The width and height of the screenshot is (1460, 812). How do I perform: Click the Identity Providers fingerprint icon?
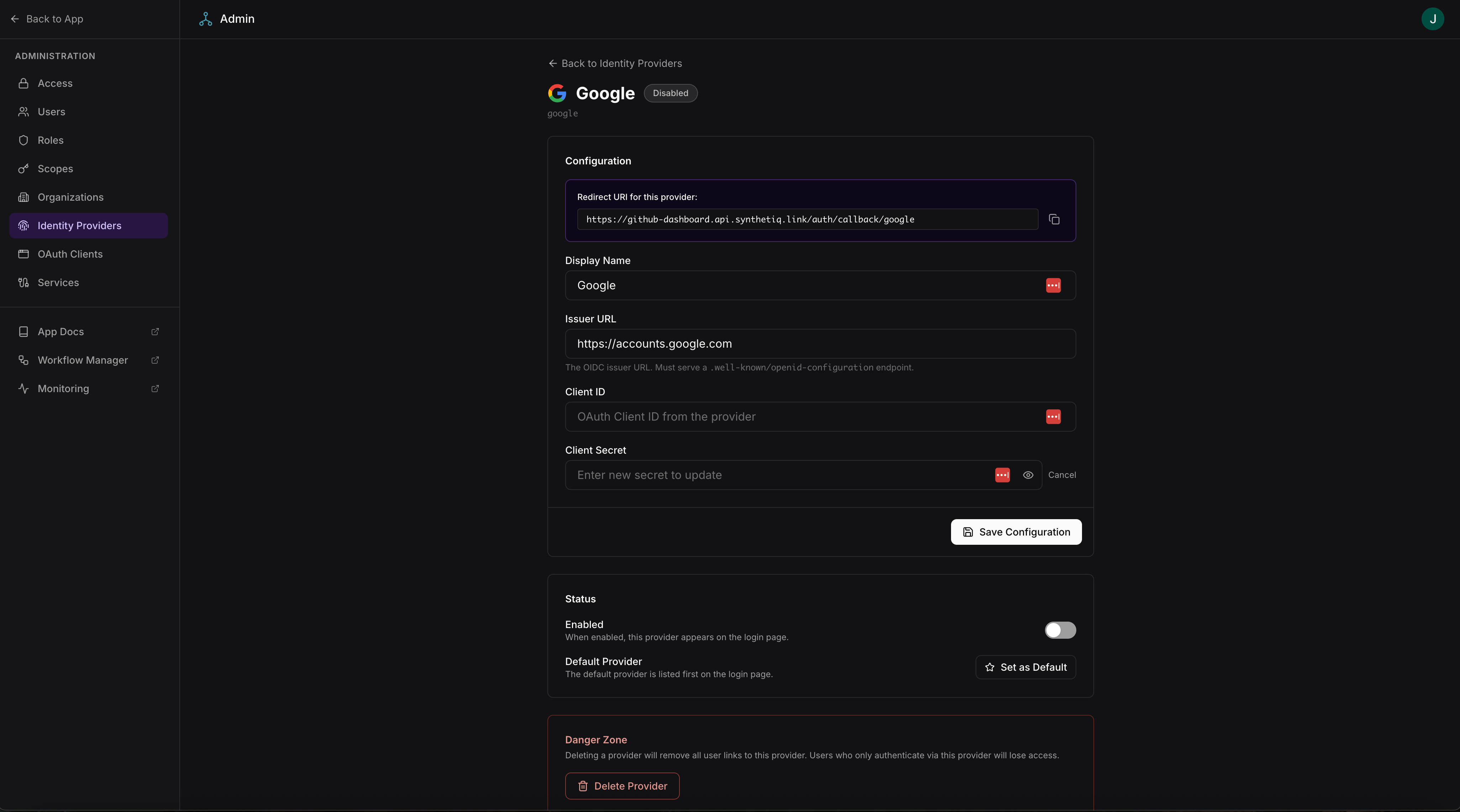click(x=23, y=226)
